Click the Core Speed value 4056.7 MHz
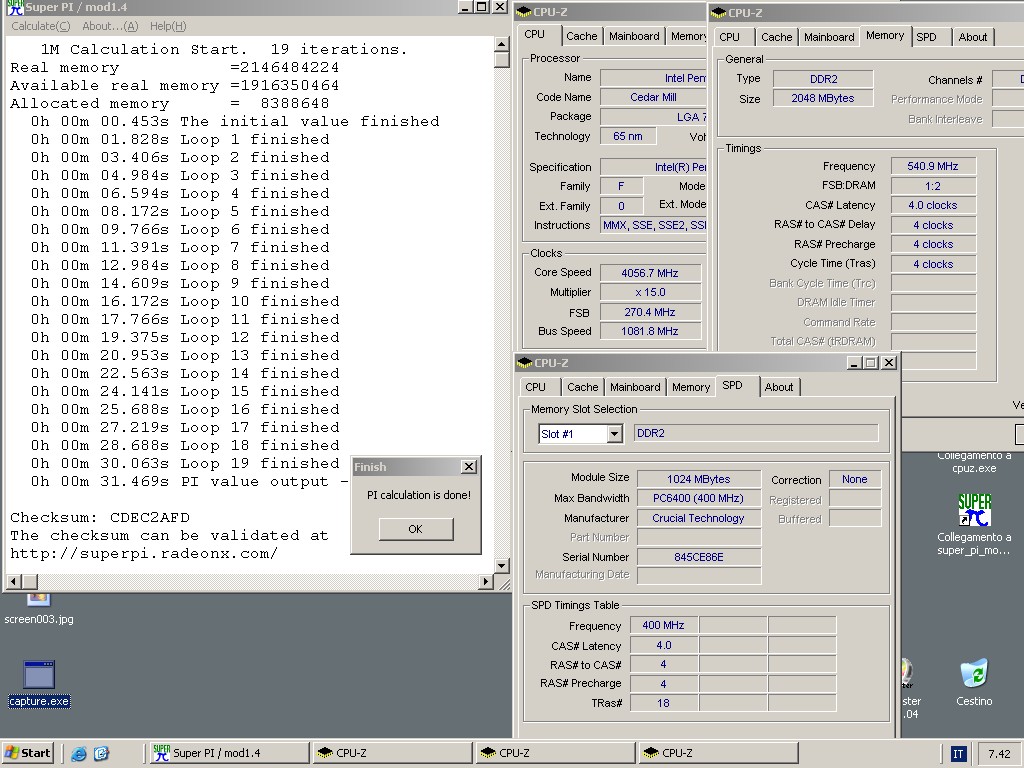This screenshot has height=768, width=1024. click(x=650, y=273)
